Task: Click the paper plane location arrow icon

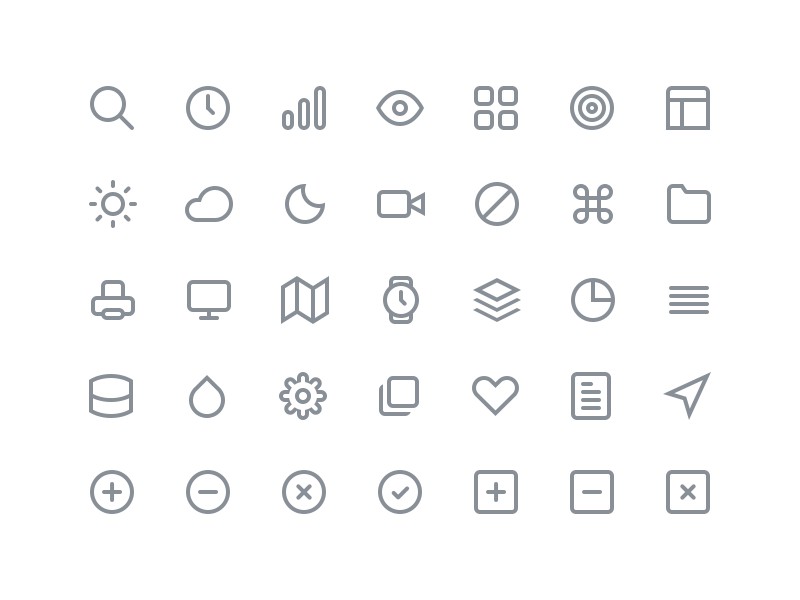Action: click(688, 395)
